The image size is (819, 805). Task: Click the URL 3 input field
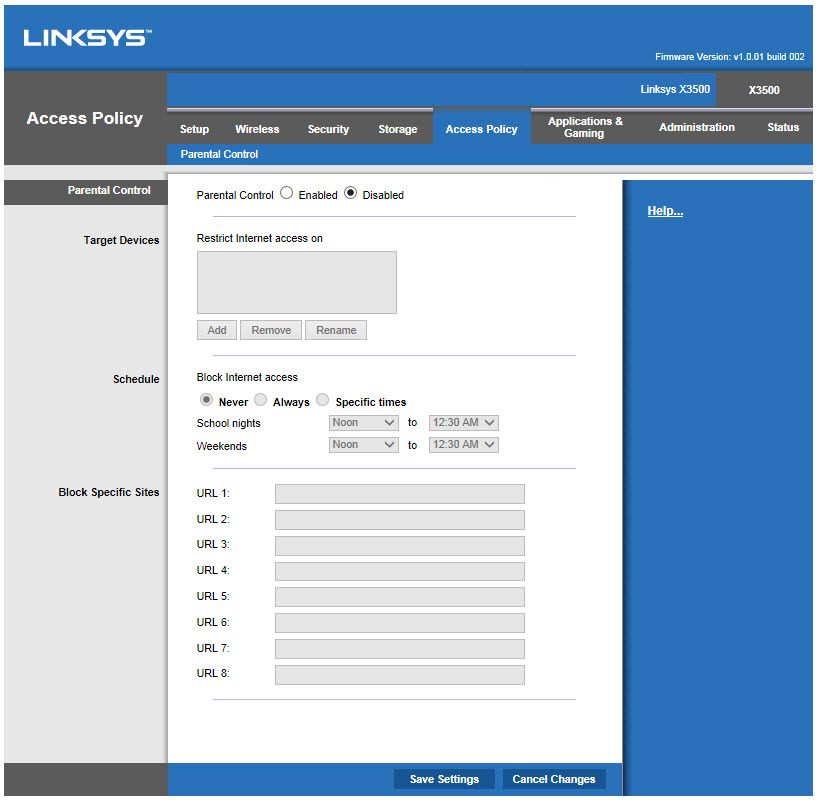[400, 545]
